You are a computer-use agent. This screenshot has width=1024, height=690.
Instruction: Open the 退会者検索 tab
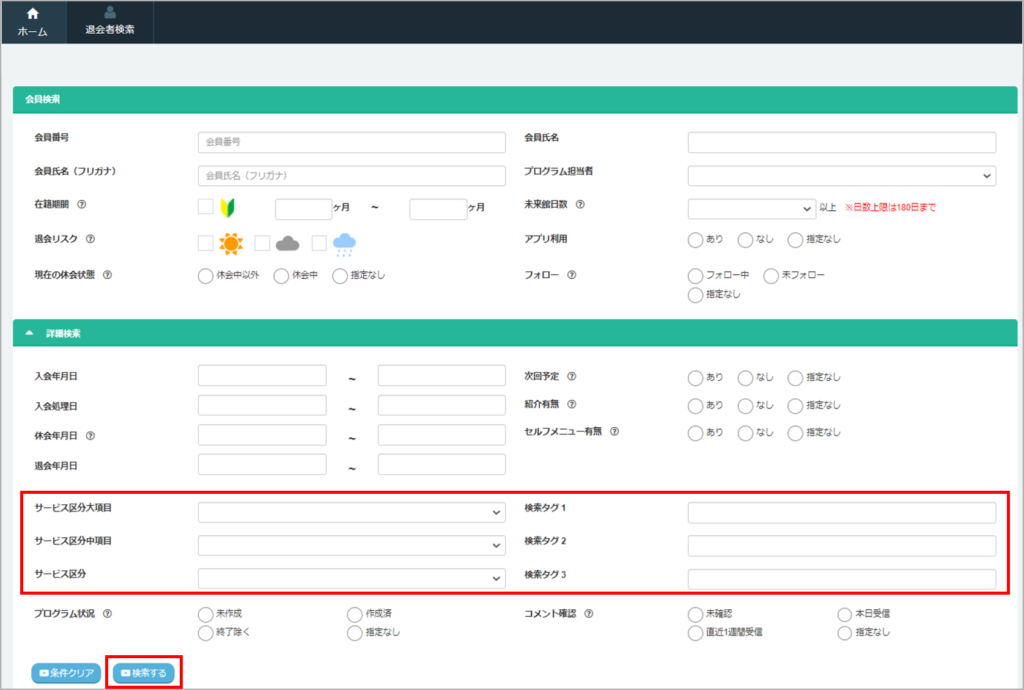point(110,21)
